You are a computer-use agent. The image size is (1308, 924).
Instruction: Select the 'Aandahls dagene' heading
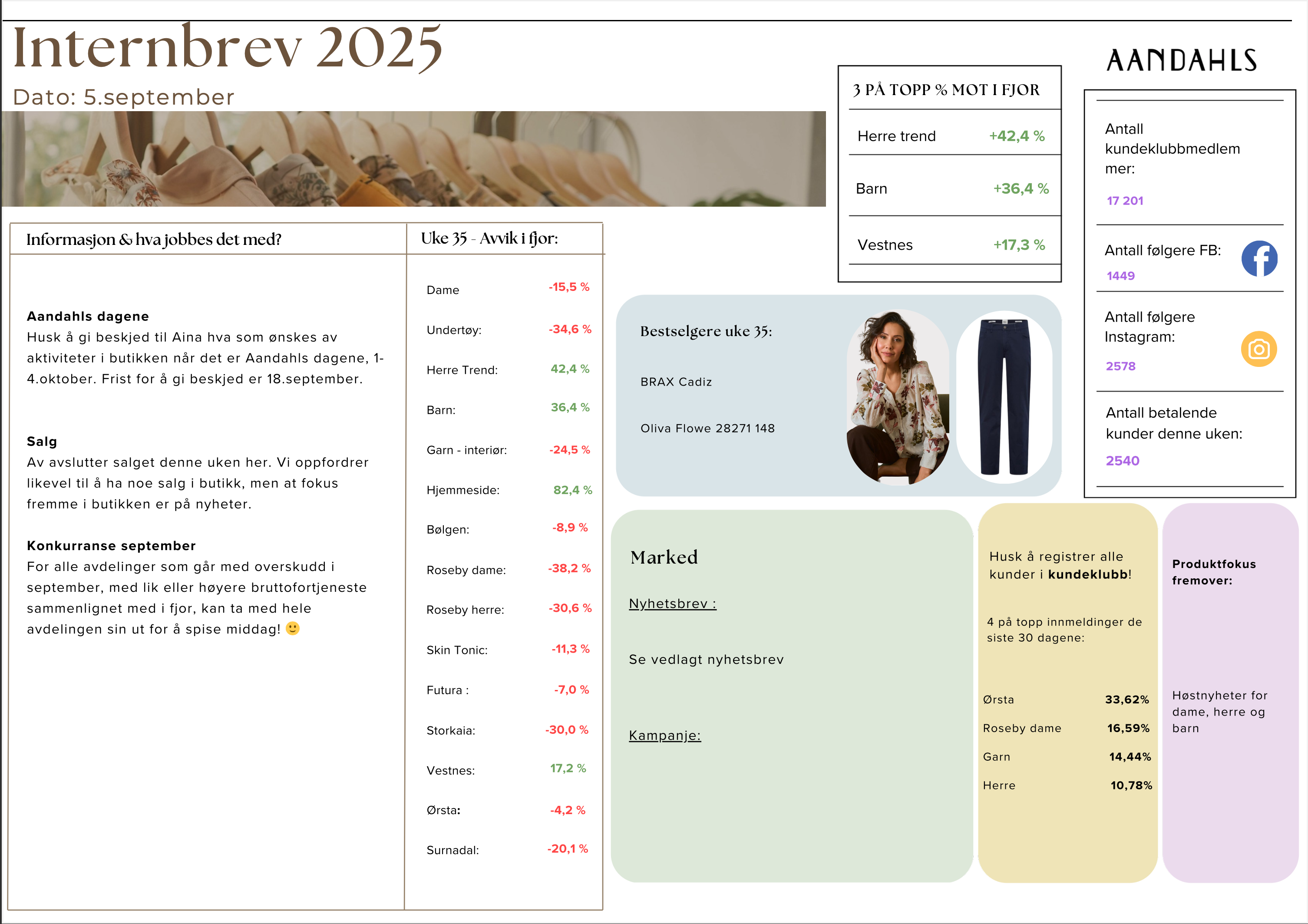88,316
